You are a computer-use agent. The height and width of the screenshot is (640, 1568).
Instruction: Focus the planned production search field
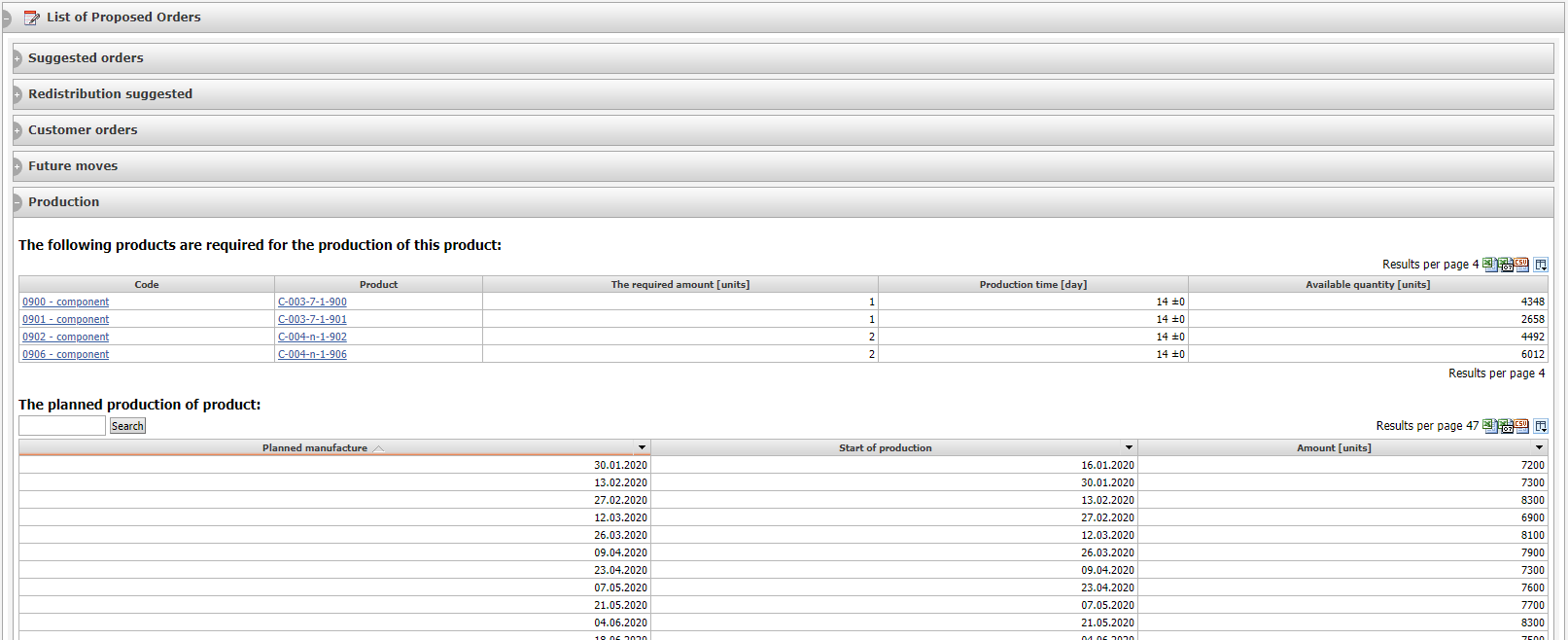coord(62,426)
